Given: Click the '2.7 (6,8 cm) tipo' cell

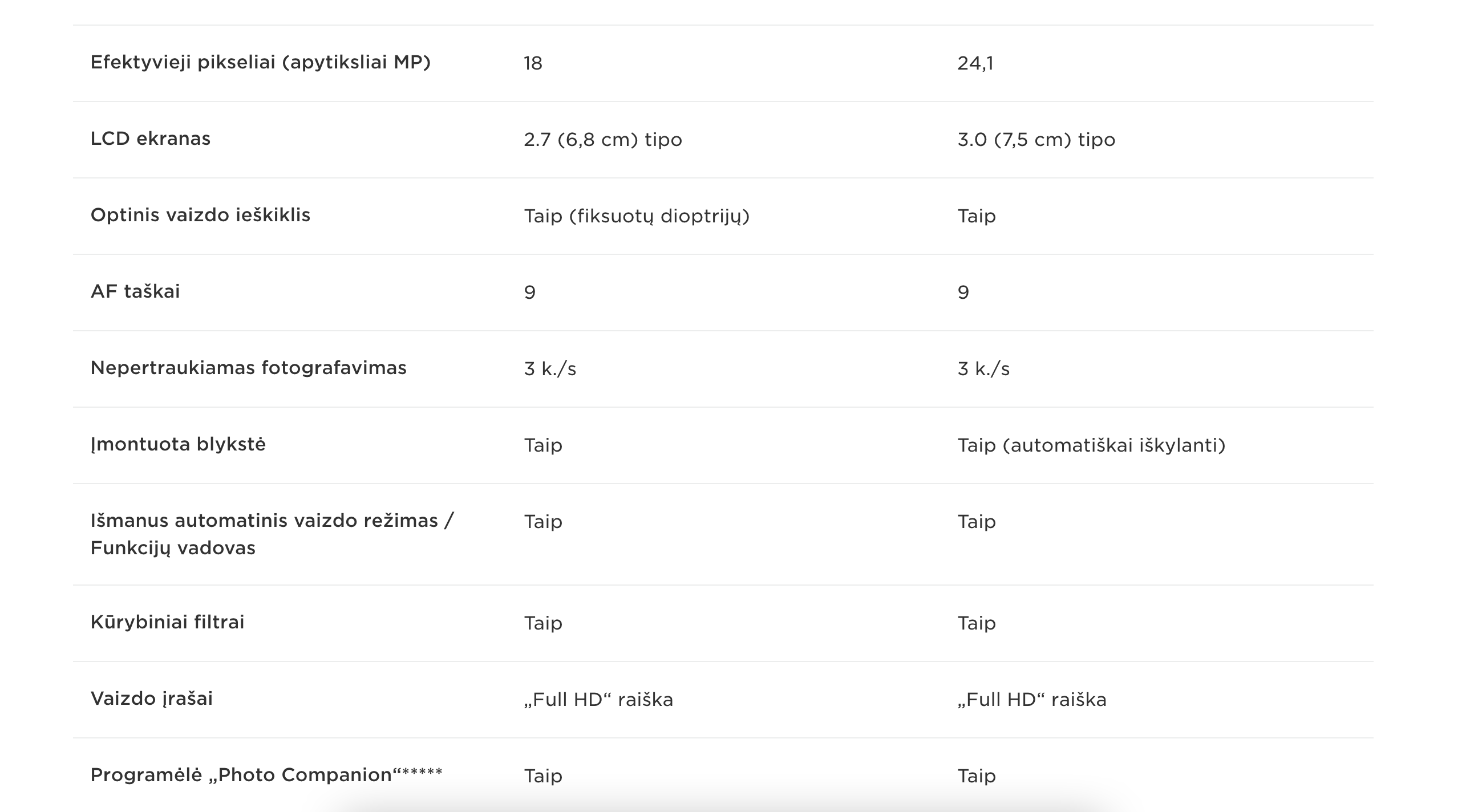Looking at the screenshot, I should [602, 140].
